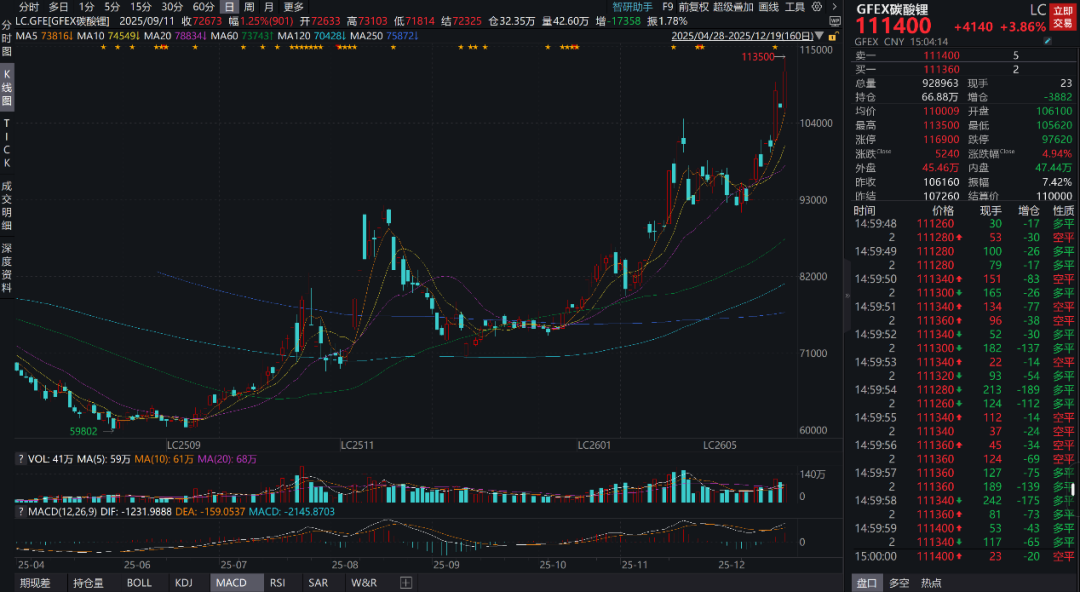This screenshot has height=592, width=1080.
Task: Click the plus icon to add an indicator tab
Action: coord(406,582)
